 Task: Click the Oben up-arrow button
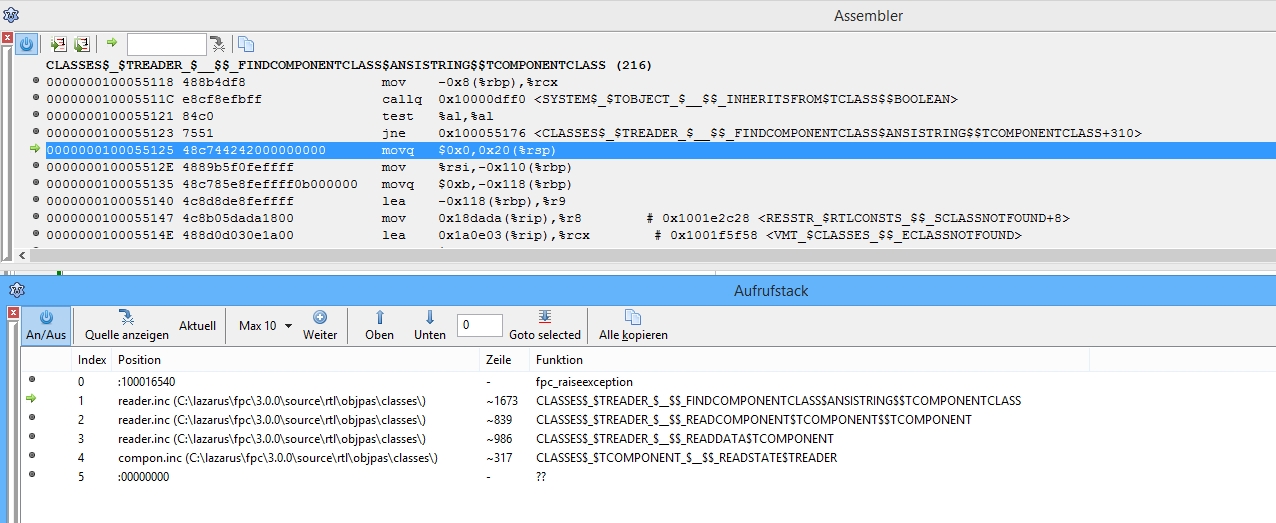point(379,325)
